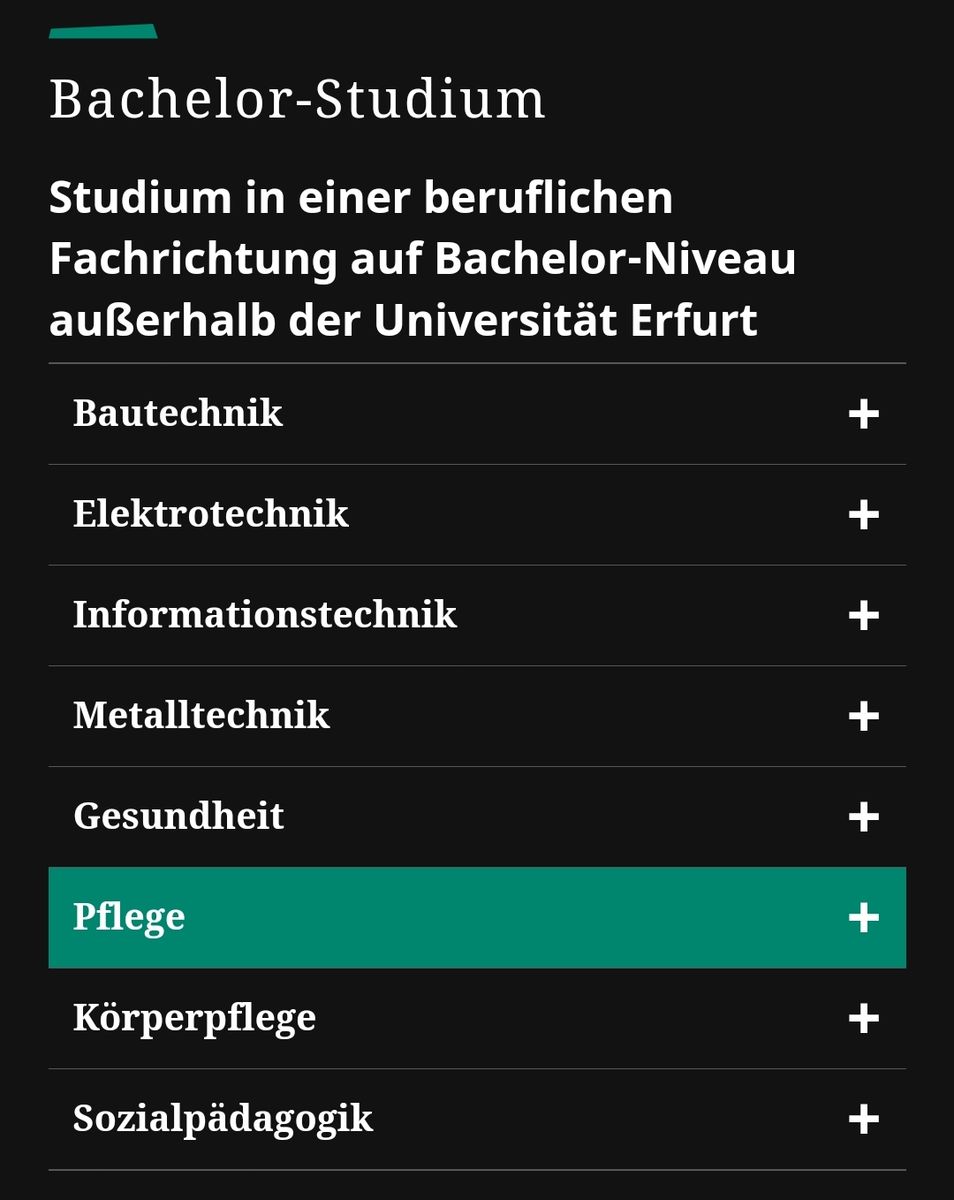Click the Gesundheit row's plus icon
Screen dimensions: 954x1200
click(x=863, y=817)
